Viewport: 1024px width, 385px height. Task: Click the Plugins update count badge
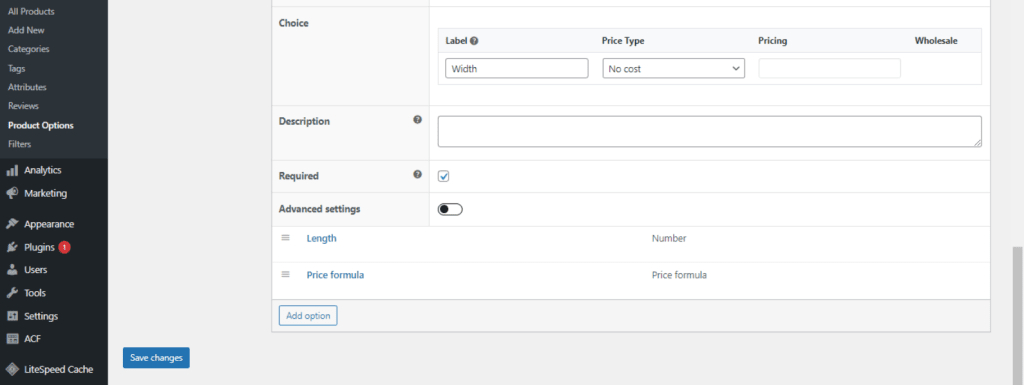[x=64, y=247]
